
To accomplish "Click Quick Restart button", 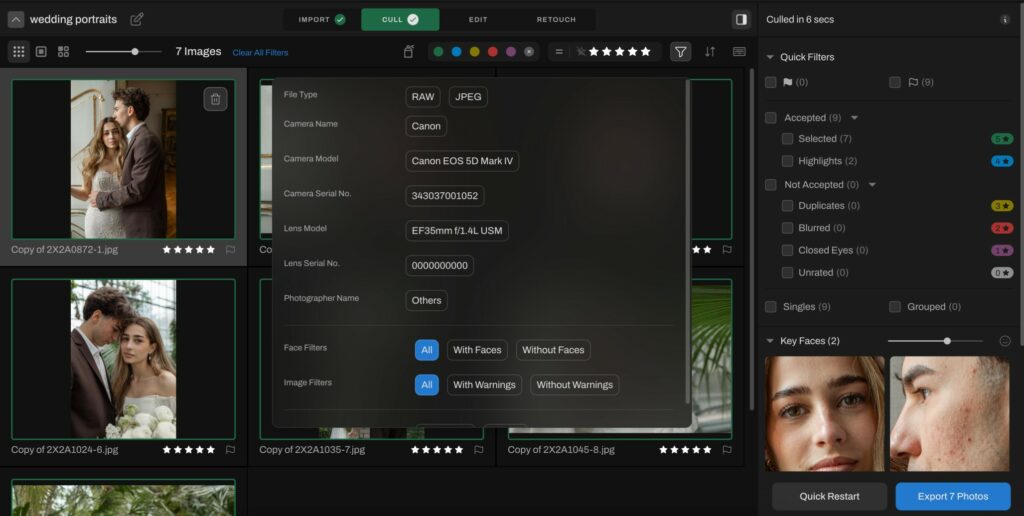I will click(x=829, y=496).
